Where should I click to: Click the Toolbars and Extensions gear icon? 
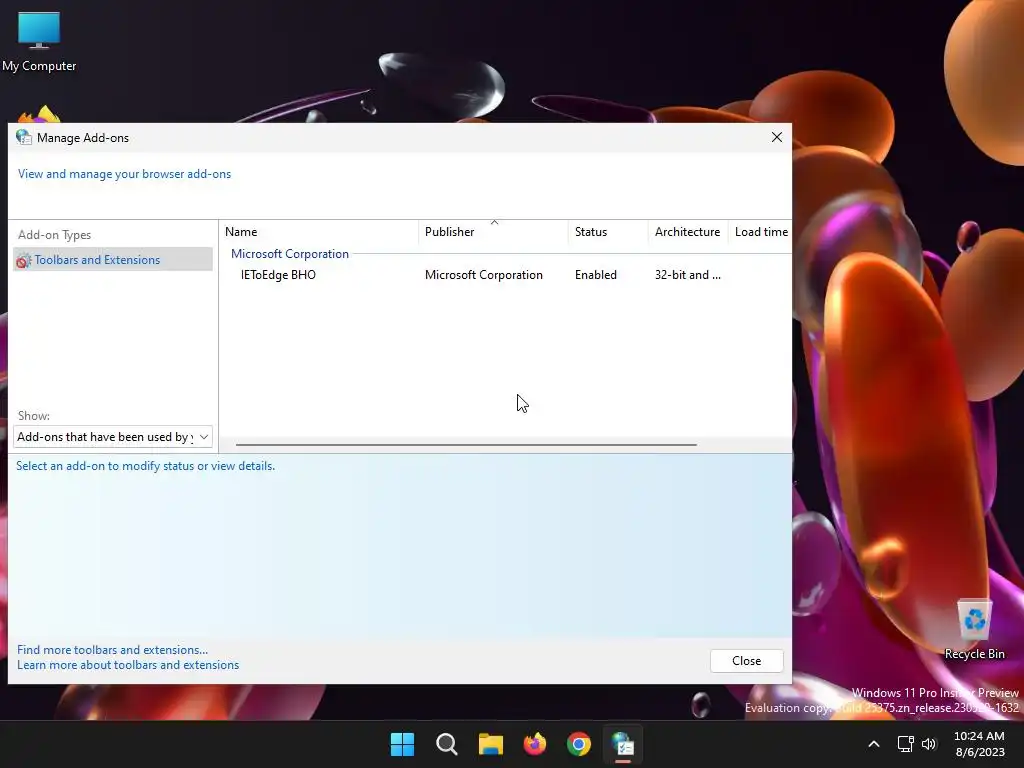click(x=24, y=260)
